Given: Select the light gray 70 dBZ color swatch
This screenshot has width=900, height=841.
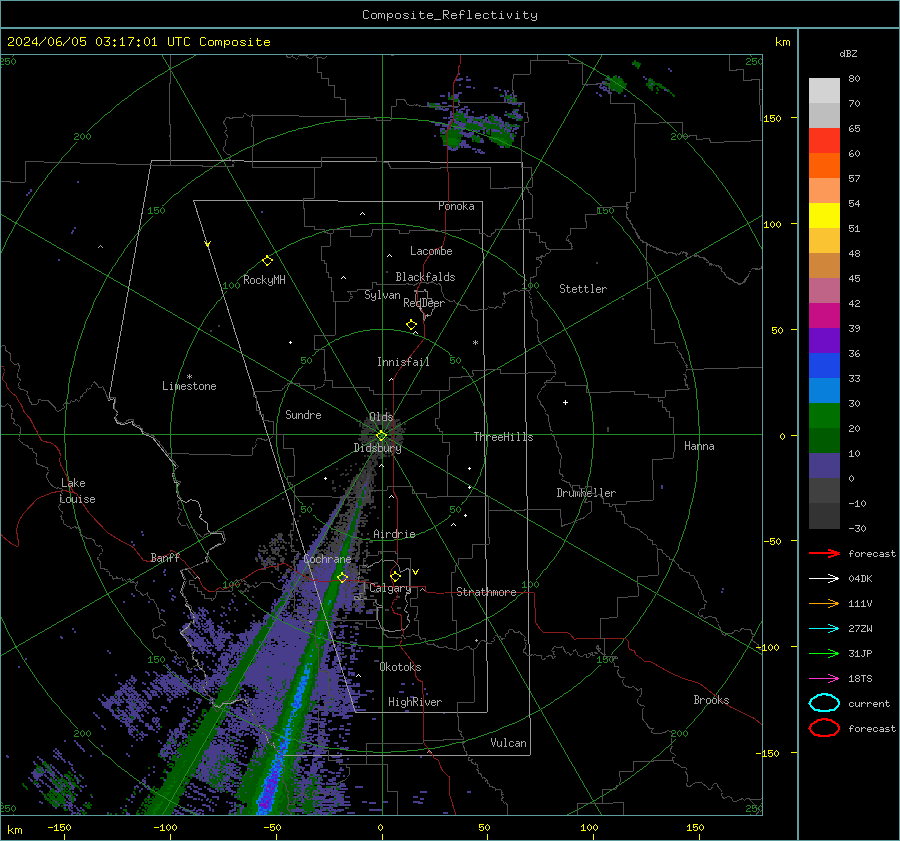Looking at the screenshot, I should click(x=824, y=90).
